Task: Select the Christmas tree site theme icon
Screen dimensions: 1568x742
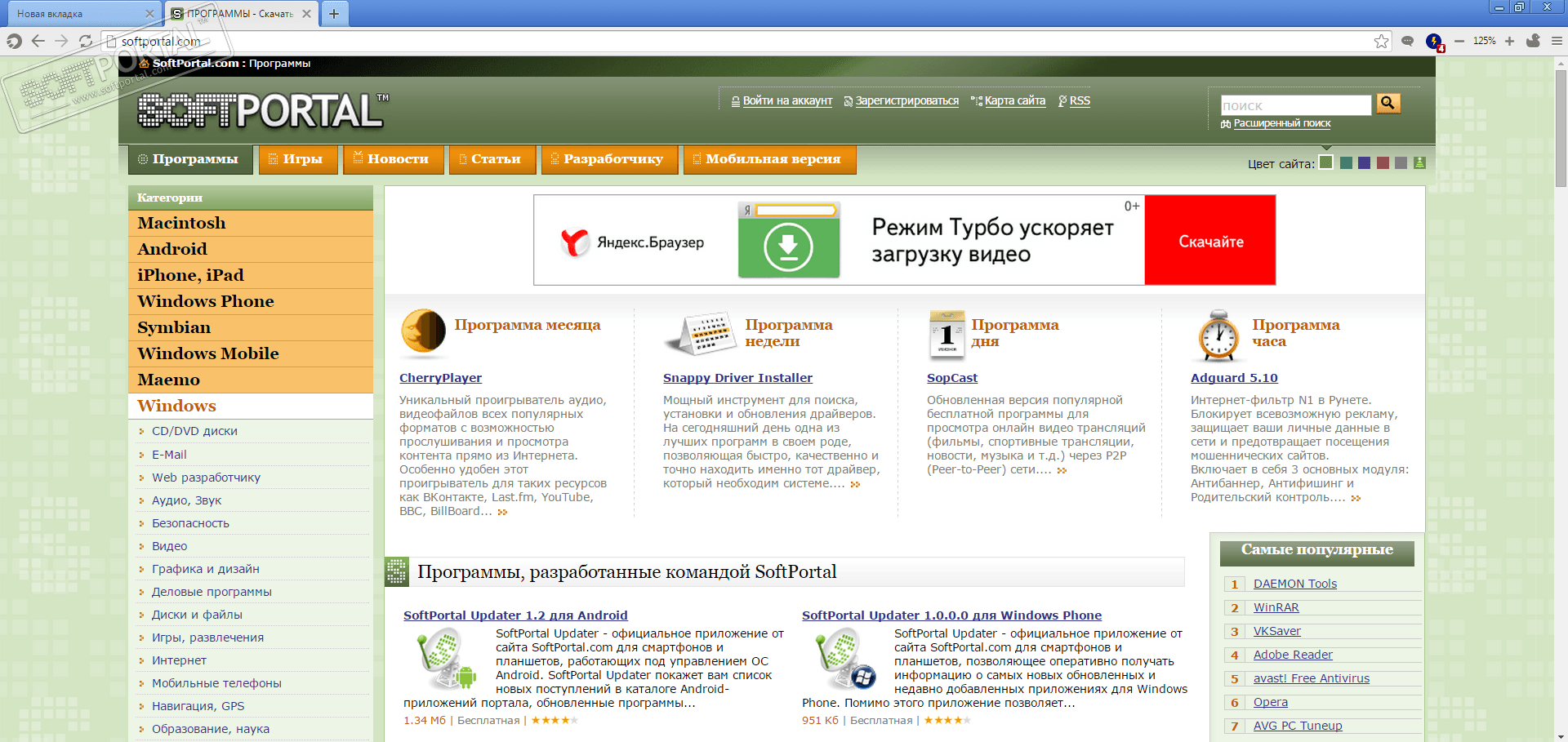Action: pos(1419,162)
